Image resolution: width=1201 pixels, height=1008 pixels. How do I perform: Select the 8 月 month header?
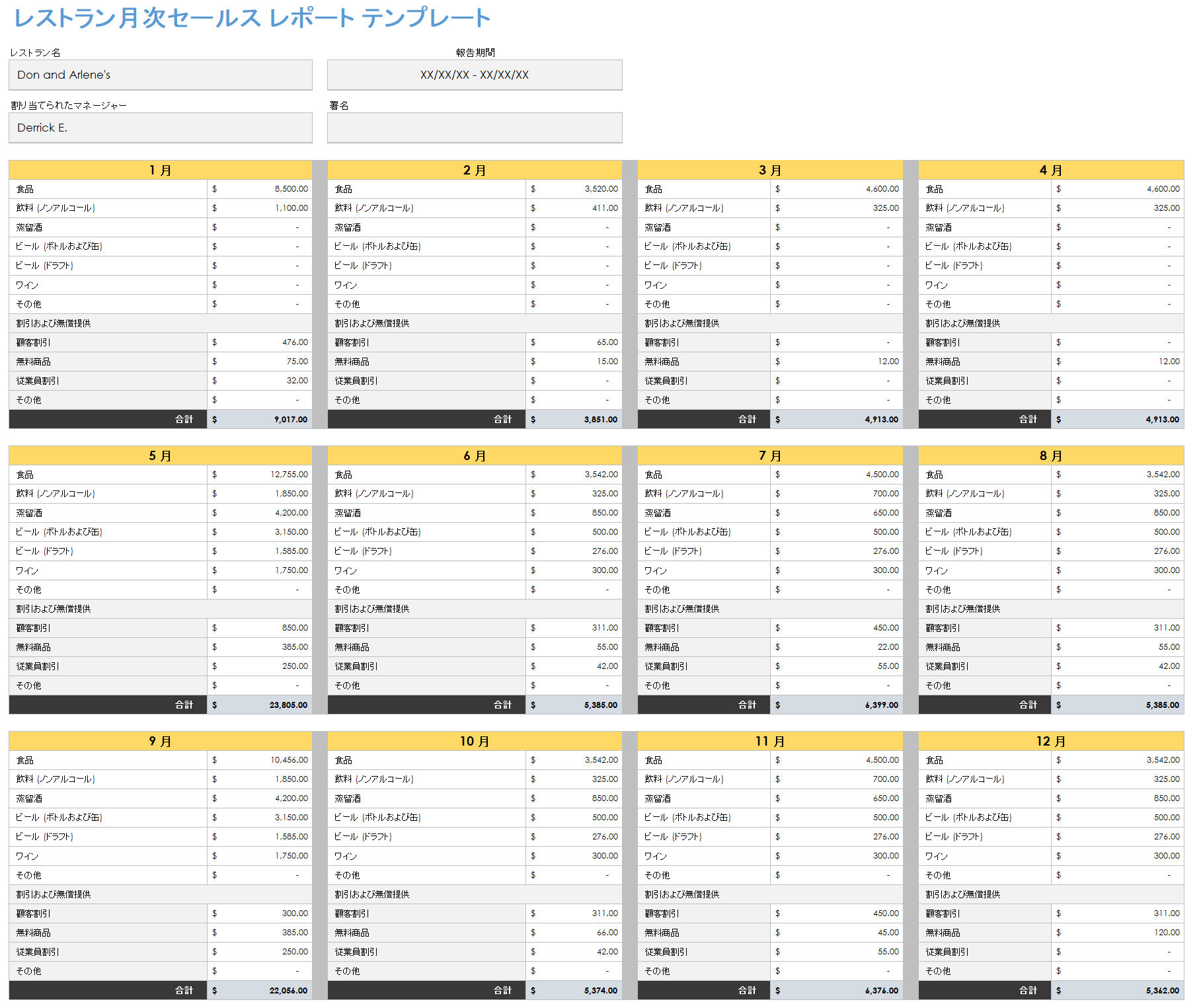click(x=1051, y=455)
